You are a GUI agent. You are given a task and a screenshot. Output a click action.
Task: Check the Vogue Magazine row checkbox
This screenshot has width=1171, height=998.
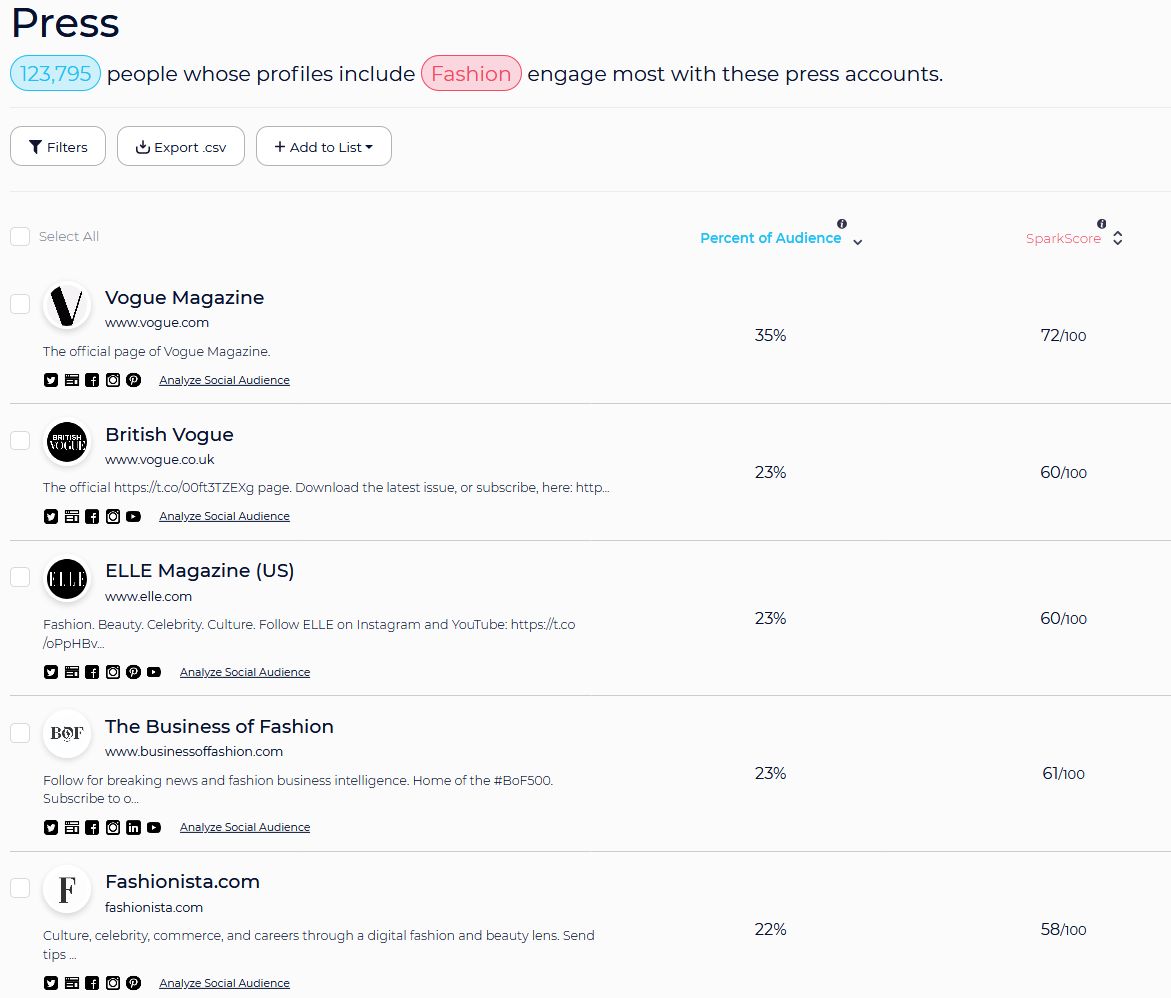[20, 304]
